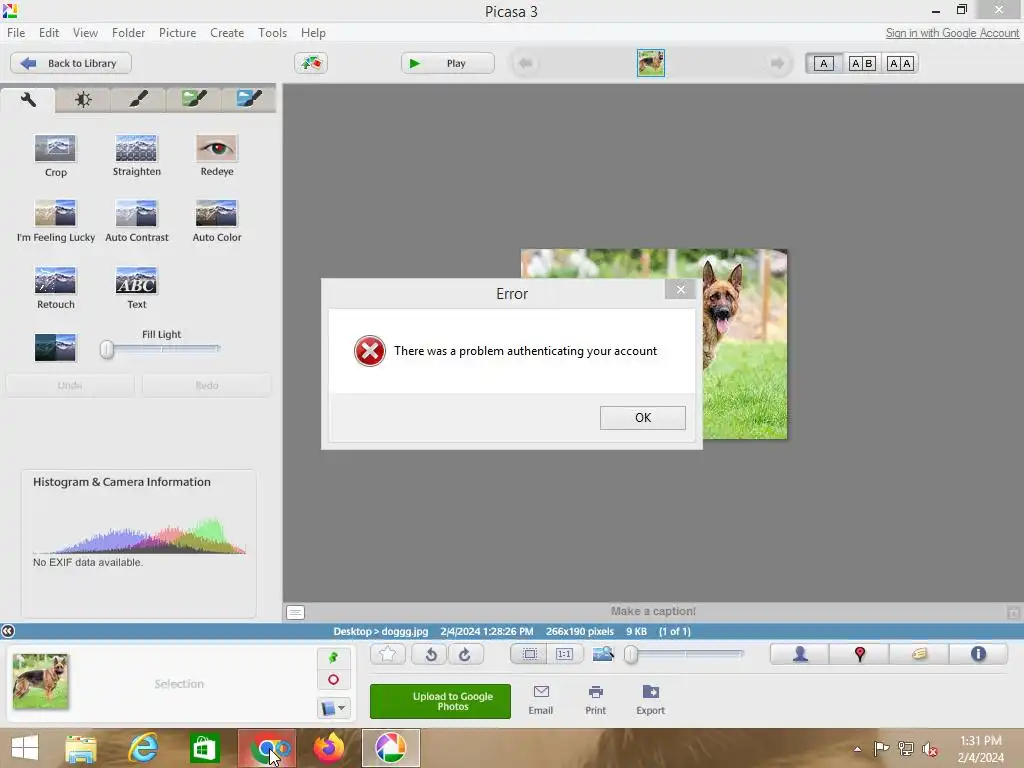Click the Play slideshow button
Screen dimensions: 1024x768
coord(447,63)
